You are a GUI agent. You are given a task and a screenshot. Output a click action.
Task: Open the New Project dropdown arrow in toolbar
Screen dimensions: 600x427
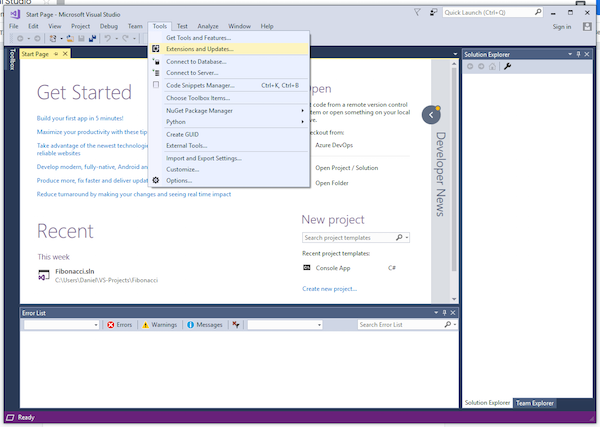point(61,39)
